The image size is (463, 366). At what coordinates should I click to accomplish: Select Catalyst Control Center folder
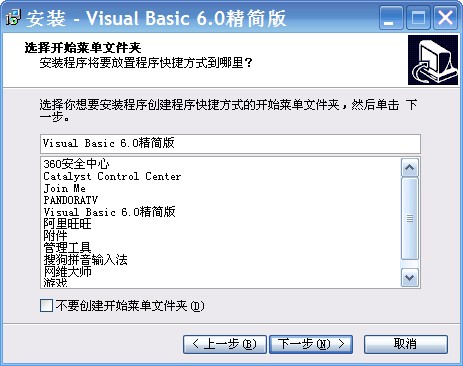112,176
